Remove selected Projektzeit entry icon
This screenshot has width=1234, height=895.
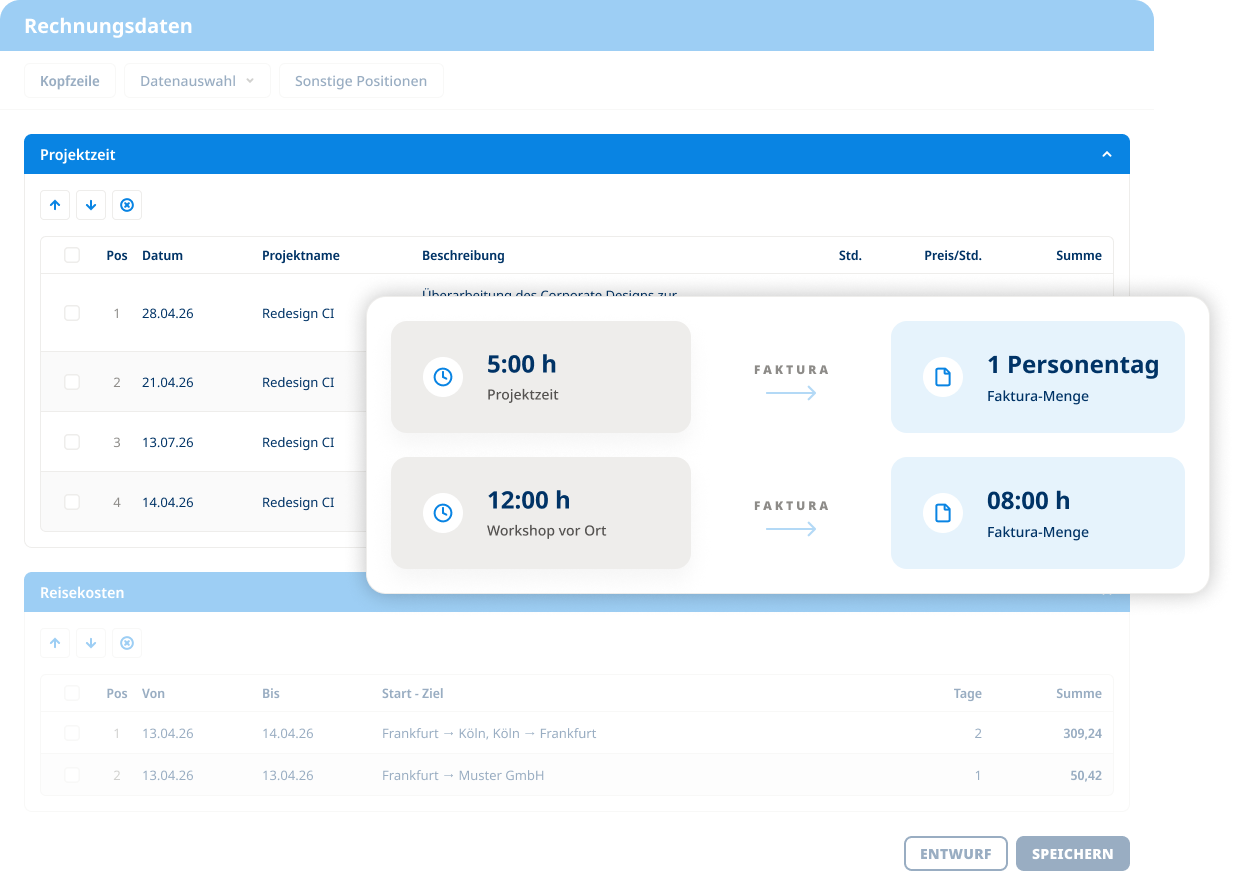[x=127, y=205]
